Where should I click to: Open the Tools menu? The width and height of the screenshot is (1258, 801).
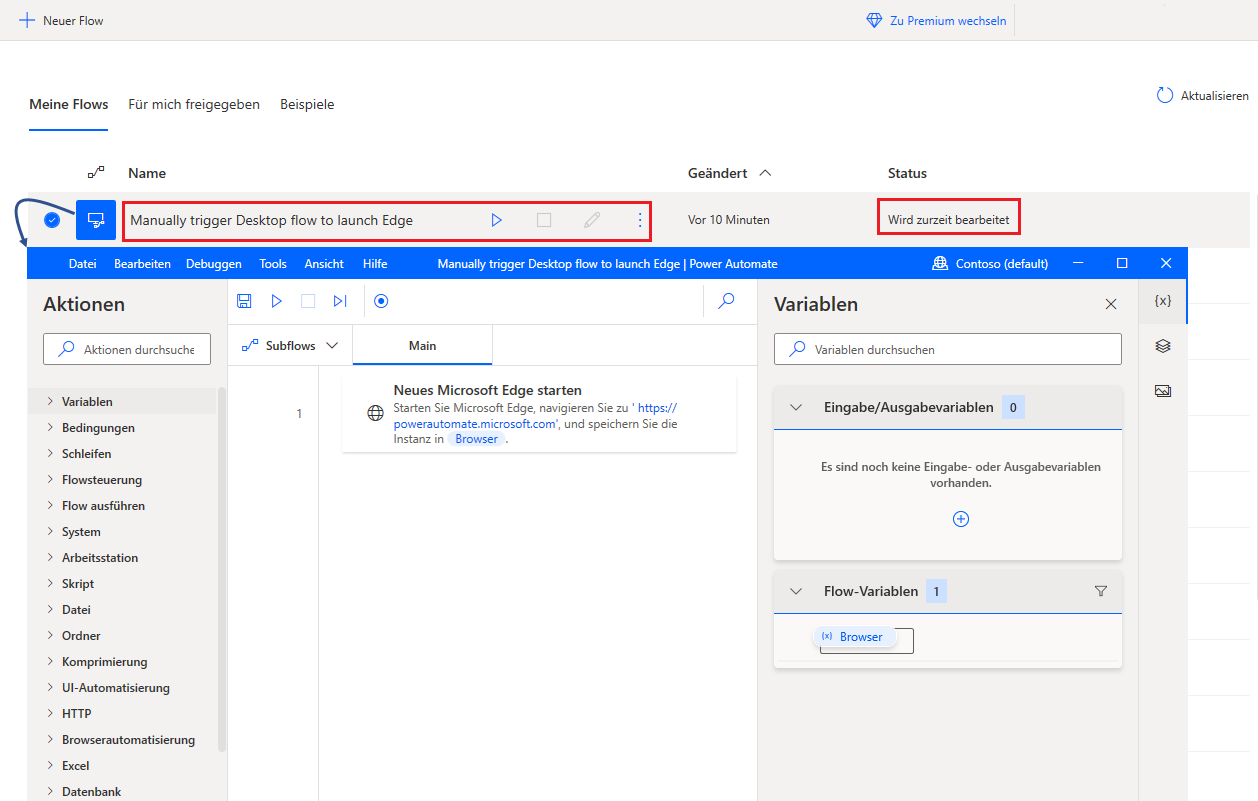tap(273, 264)
